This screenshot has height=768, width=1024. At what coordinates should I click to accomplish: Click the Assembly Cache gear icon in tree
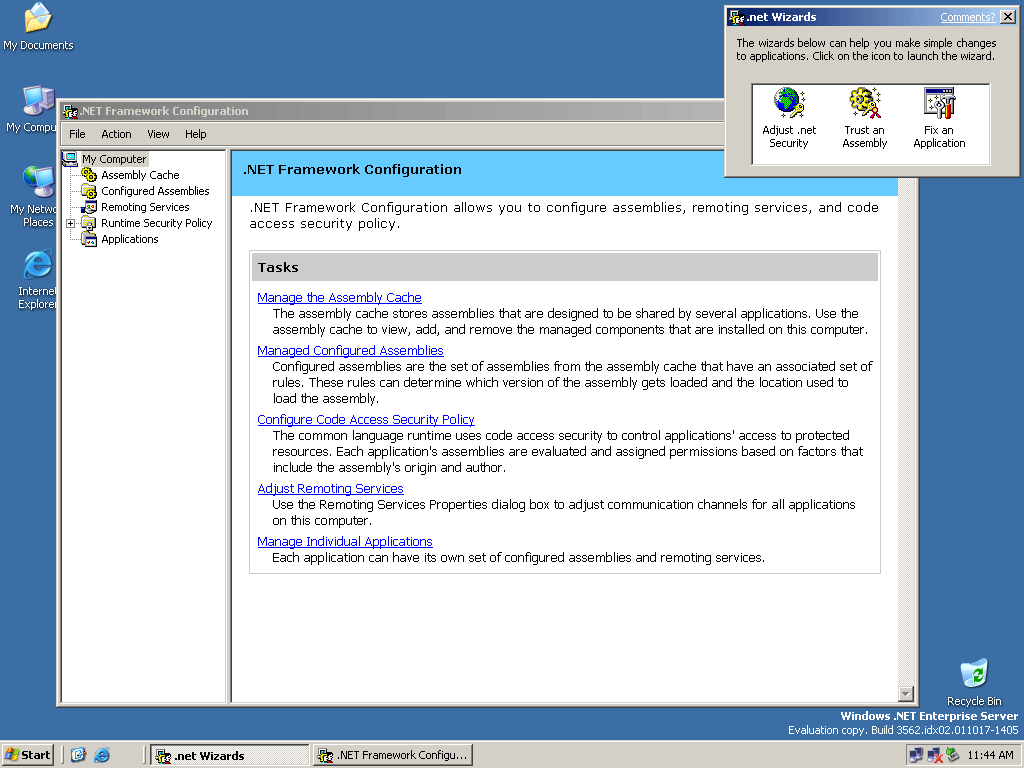[89, 175]
